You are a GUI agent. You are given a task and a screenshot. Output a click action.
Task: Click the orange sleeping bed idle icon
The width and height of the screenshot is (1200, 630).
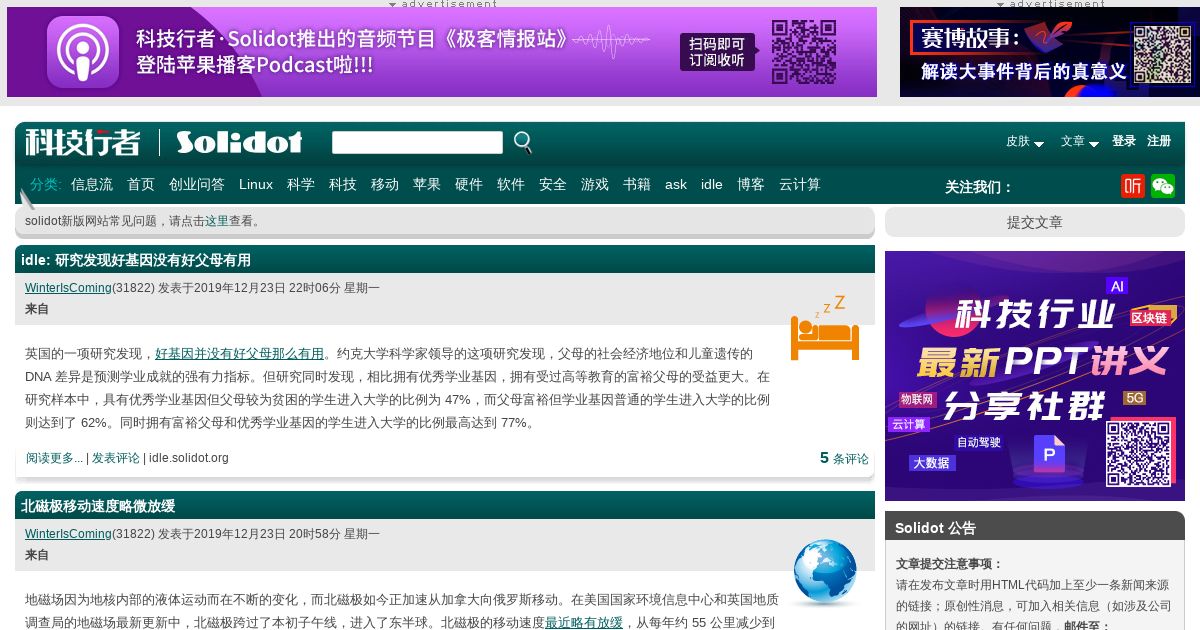pyautogui.click(x=825, y=328)
